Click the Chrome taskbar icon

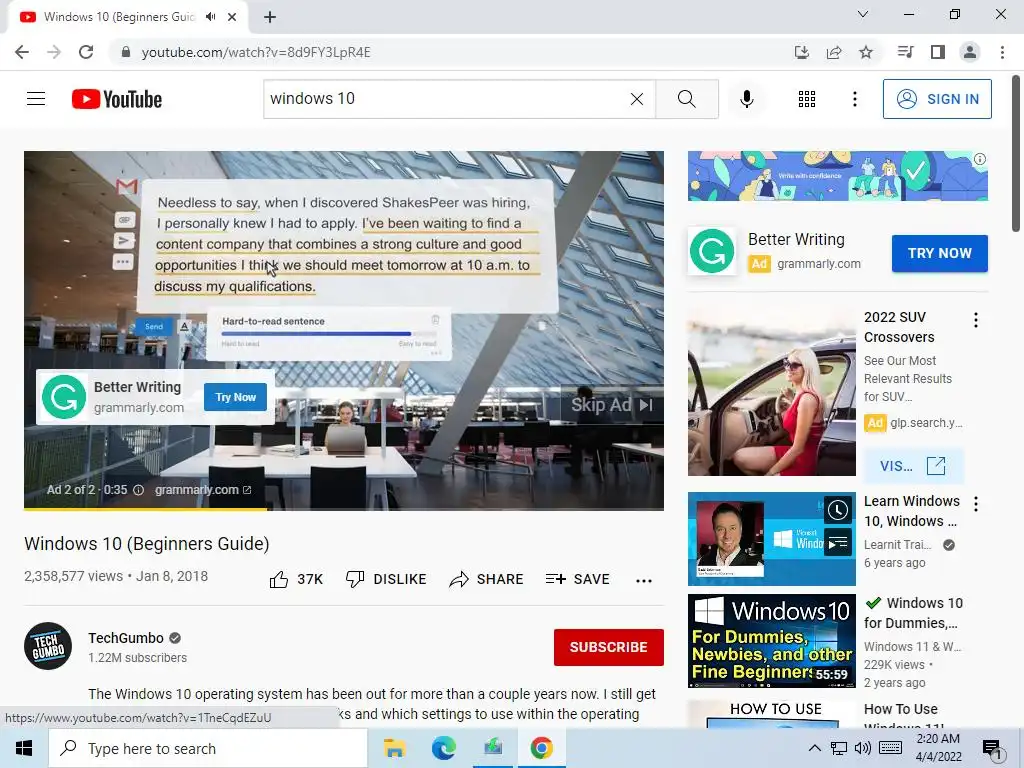point(541,748)
